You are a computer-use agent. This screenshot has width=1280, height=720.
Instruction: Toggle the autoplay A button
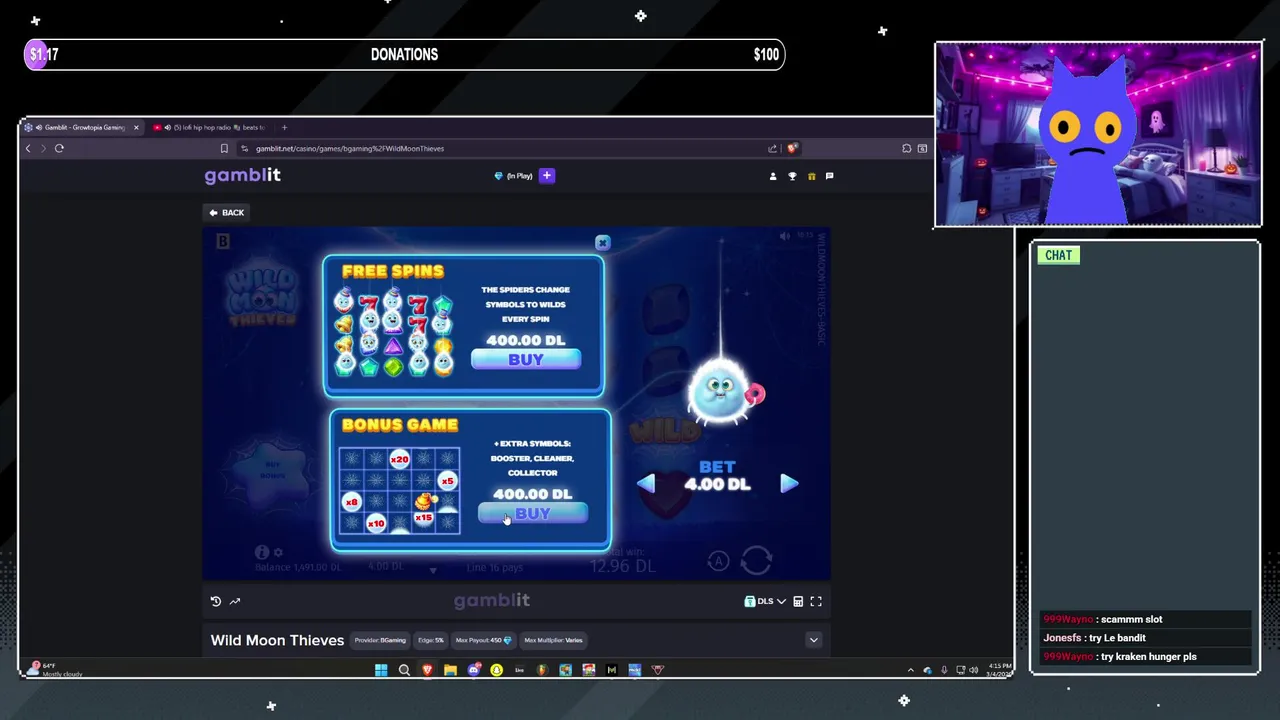click(718, 562)
